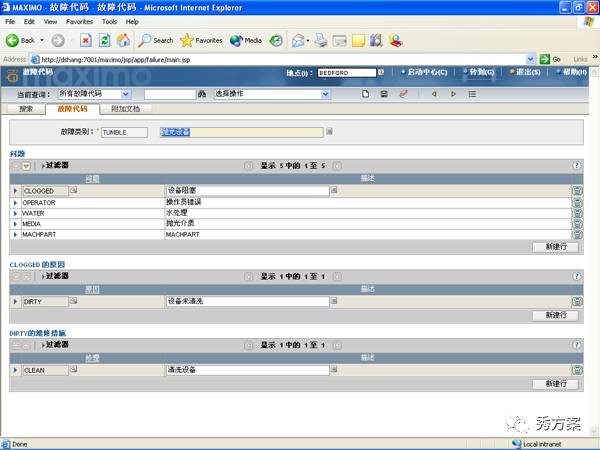Image resolution: width=600 pixels, height=450 pixels.
Task: Expand the WATER problem row details
Action: (x=15, y=213)
